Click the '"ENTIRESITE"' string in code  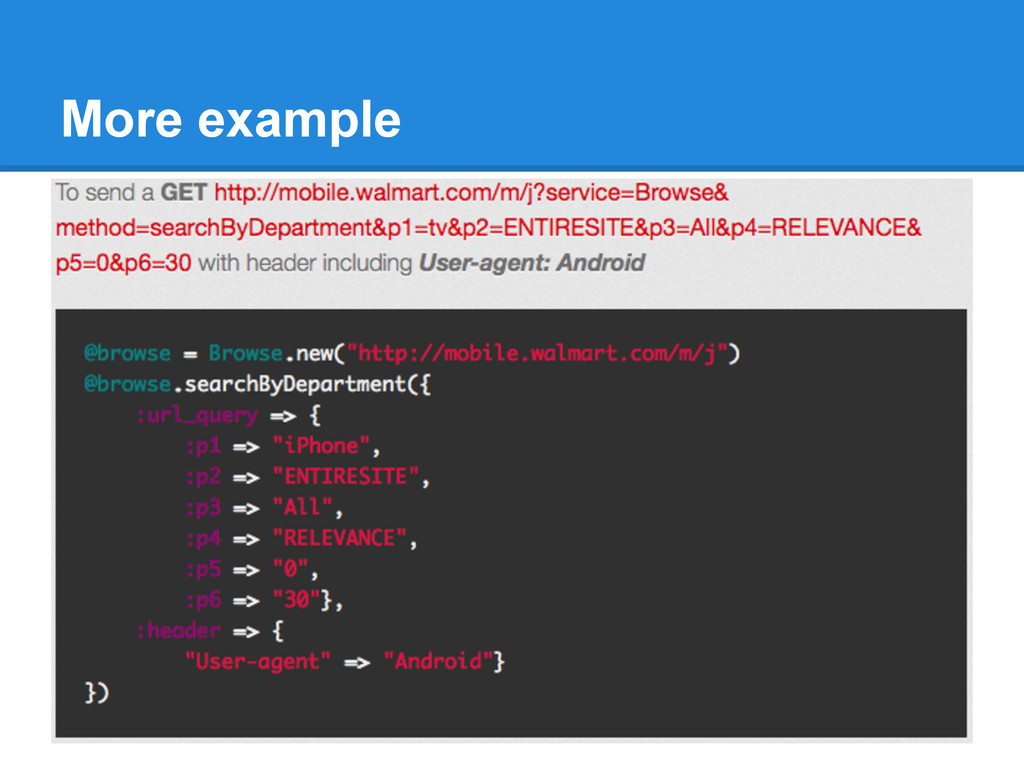(345, 477)
